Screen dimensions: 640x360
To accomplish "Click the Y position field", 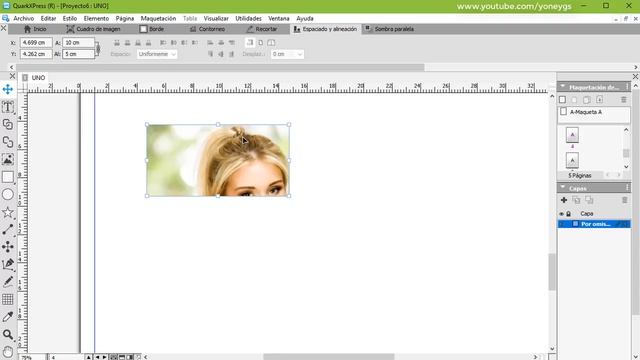I will tap(36, 54).
